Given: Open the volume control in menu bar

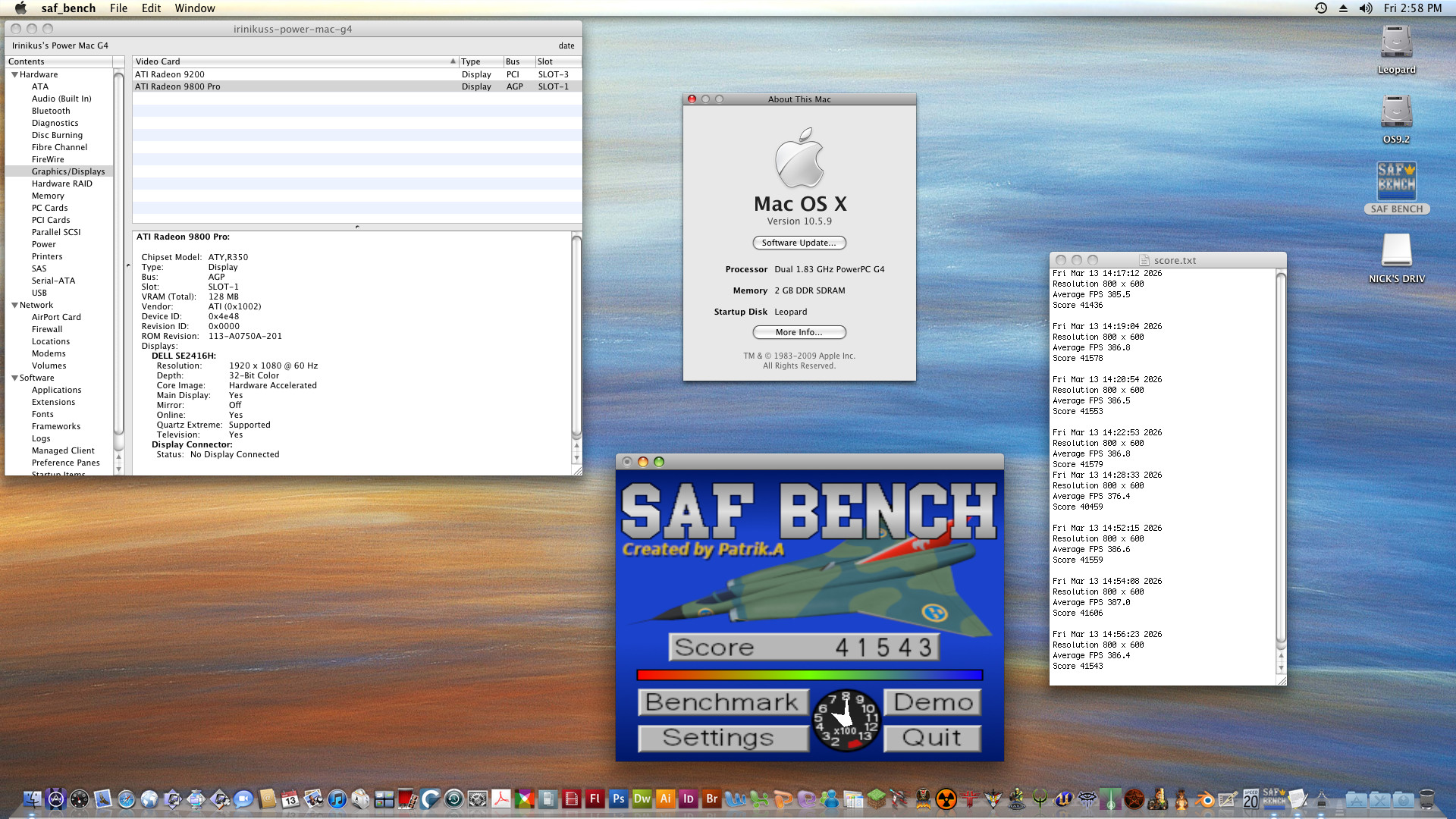Looking at the screenshot, I should click(1366, 8).
